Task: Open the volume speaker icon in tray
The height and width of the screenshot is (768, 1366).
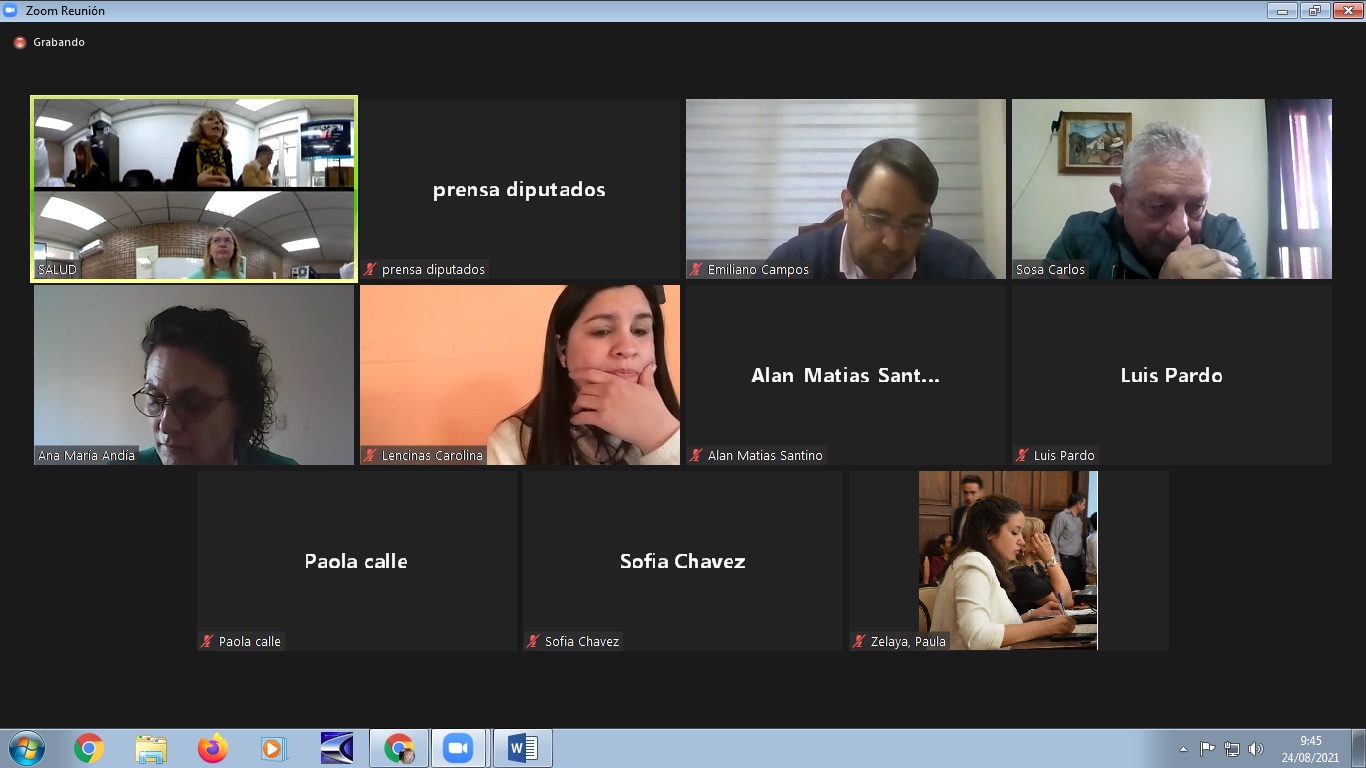Action: (1256, 749)
